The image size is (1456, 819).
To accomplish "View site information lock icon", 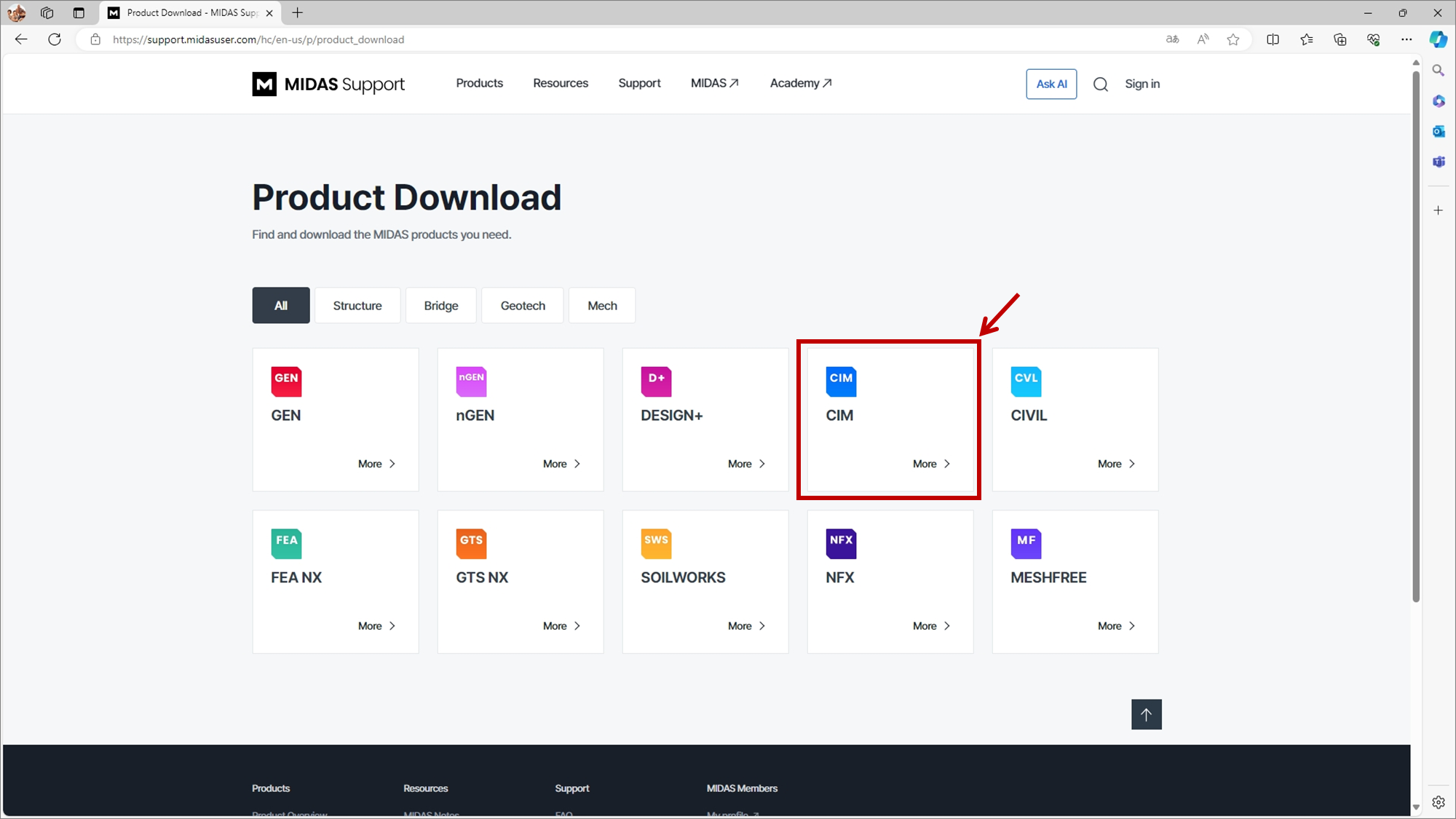I will tap(95, 39).
